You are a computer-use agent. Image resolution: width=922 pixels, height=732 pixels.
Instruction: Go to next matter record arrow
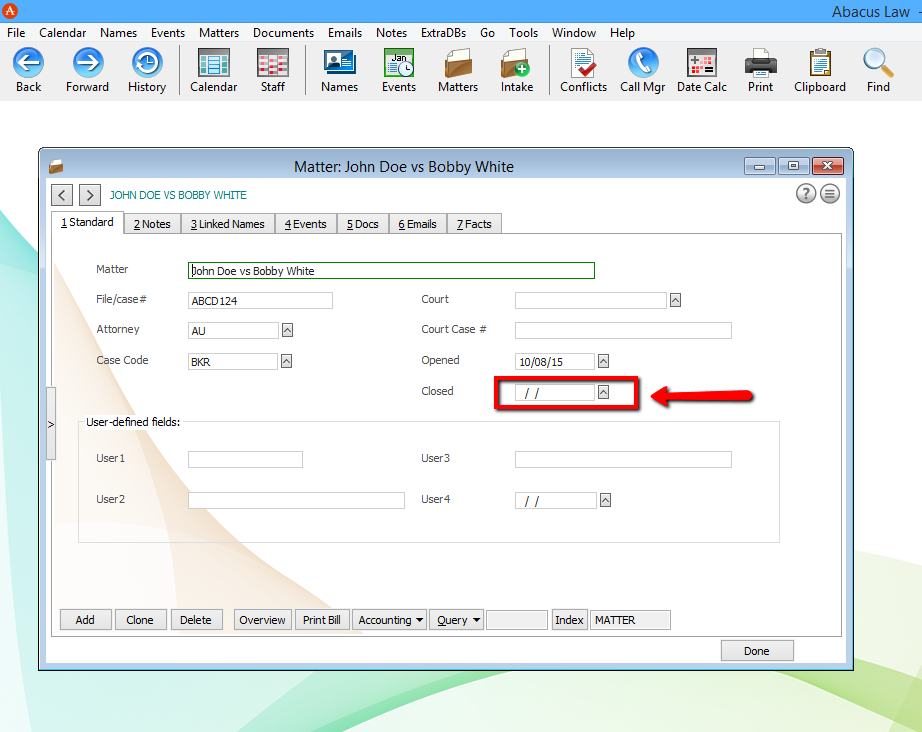click(x=89, y=195)
